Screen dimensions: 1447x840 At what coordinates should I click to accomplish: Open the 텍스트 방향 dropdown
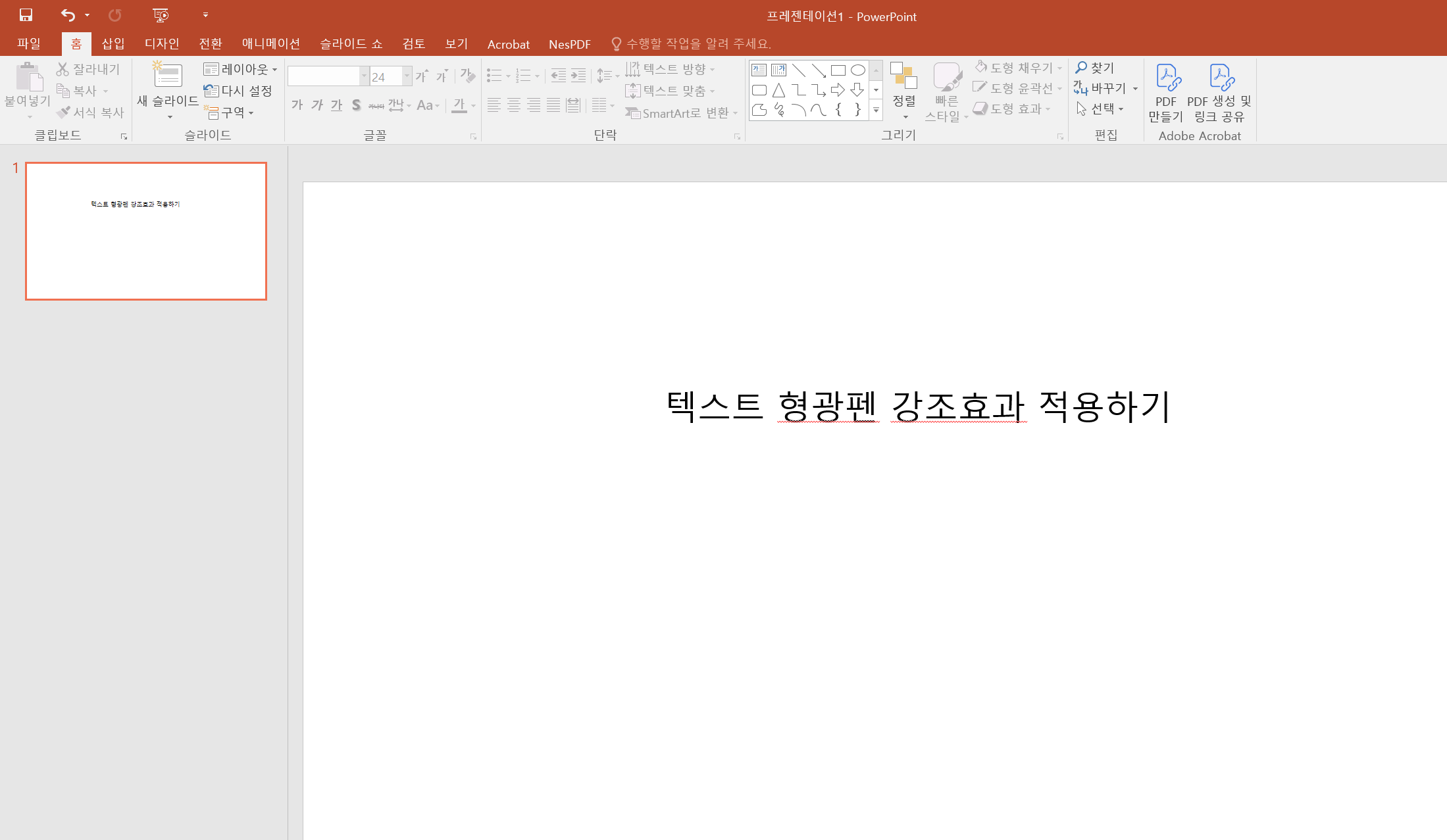(670, 69)
